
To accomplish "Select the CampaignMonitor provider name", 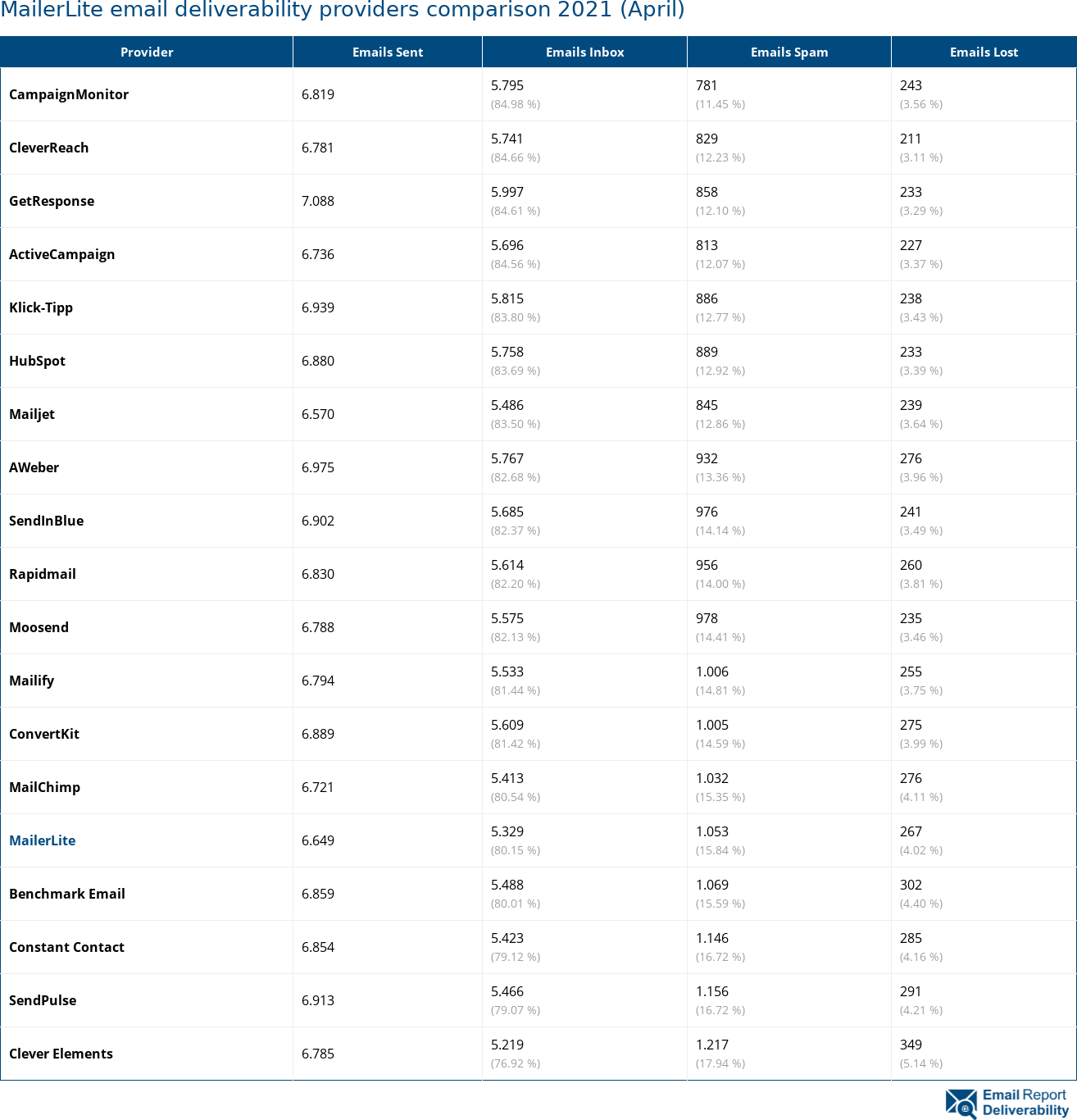I will click(69, 94).
